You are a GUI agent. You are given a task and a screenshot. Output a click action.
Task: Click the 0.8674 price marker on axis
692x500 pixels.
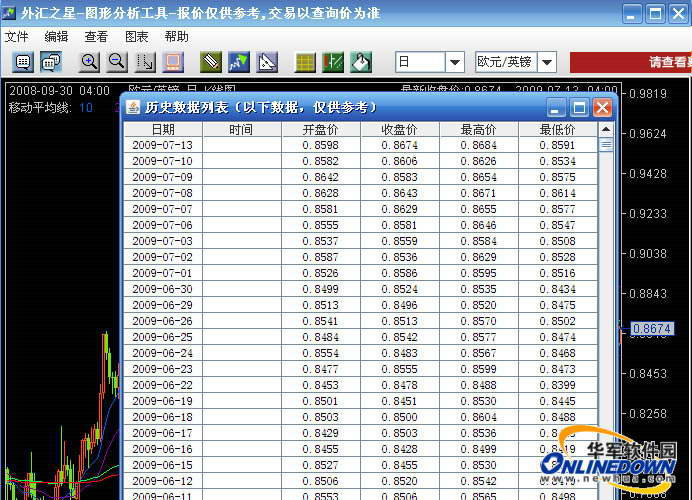652,328
